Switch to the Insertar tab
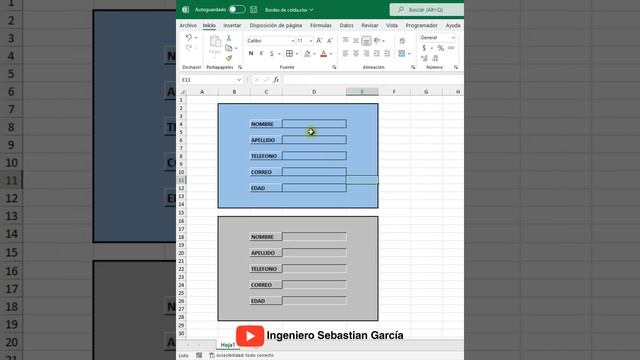This screenshot has width=640, height=360. pos(232,25)
